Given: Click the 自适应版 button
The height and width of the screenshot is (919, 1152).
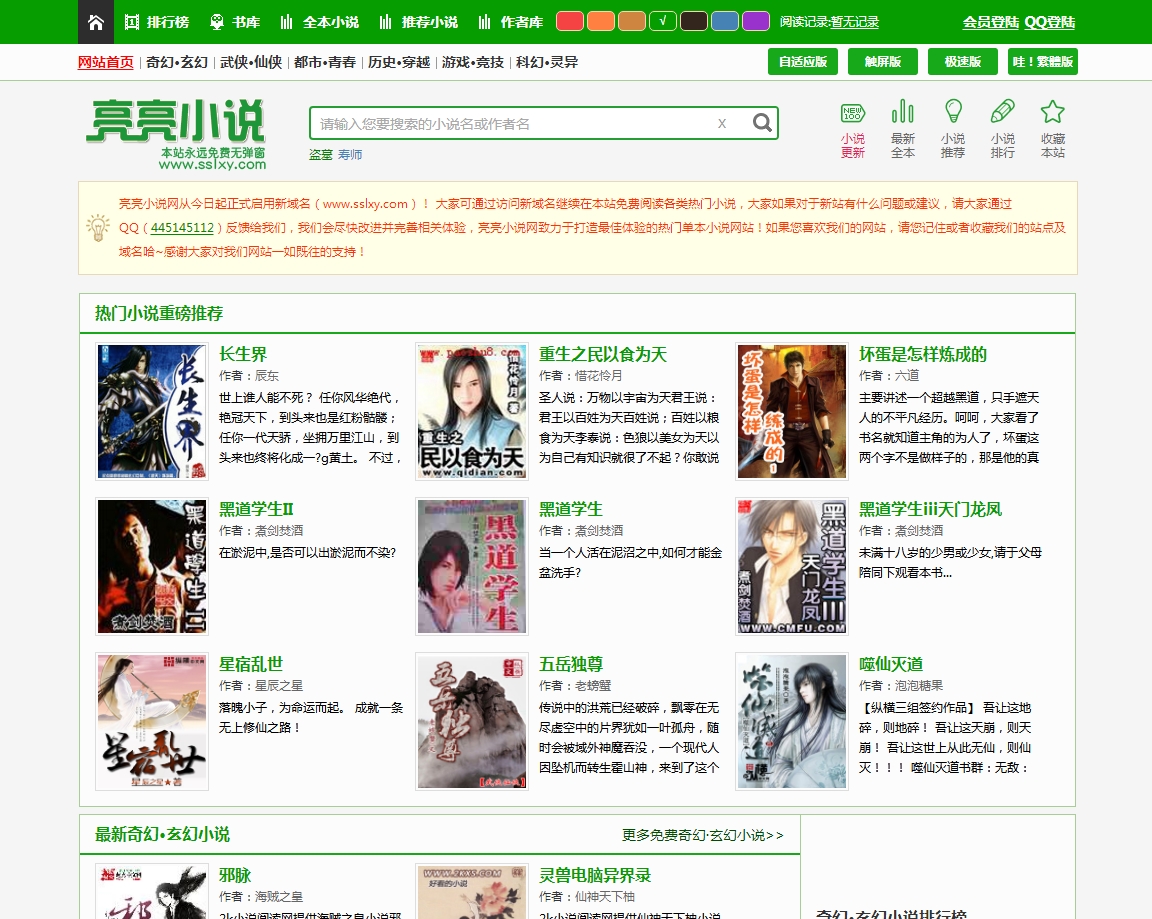Looking at the screenshot, I should (x=803, y=62).
